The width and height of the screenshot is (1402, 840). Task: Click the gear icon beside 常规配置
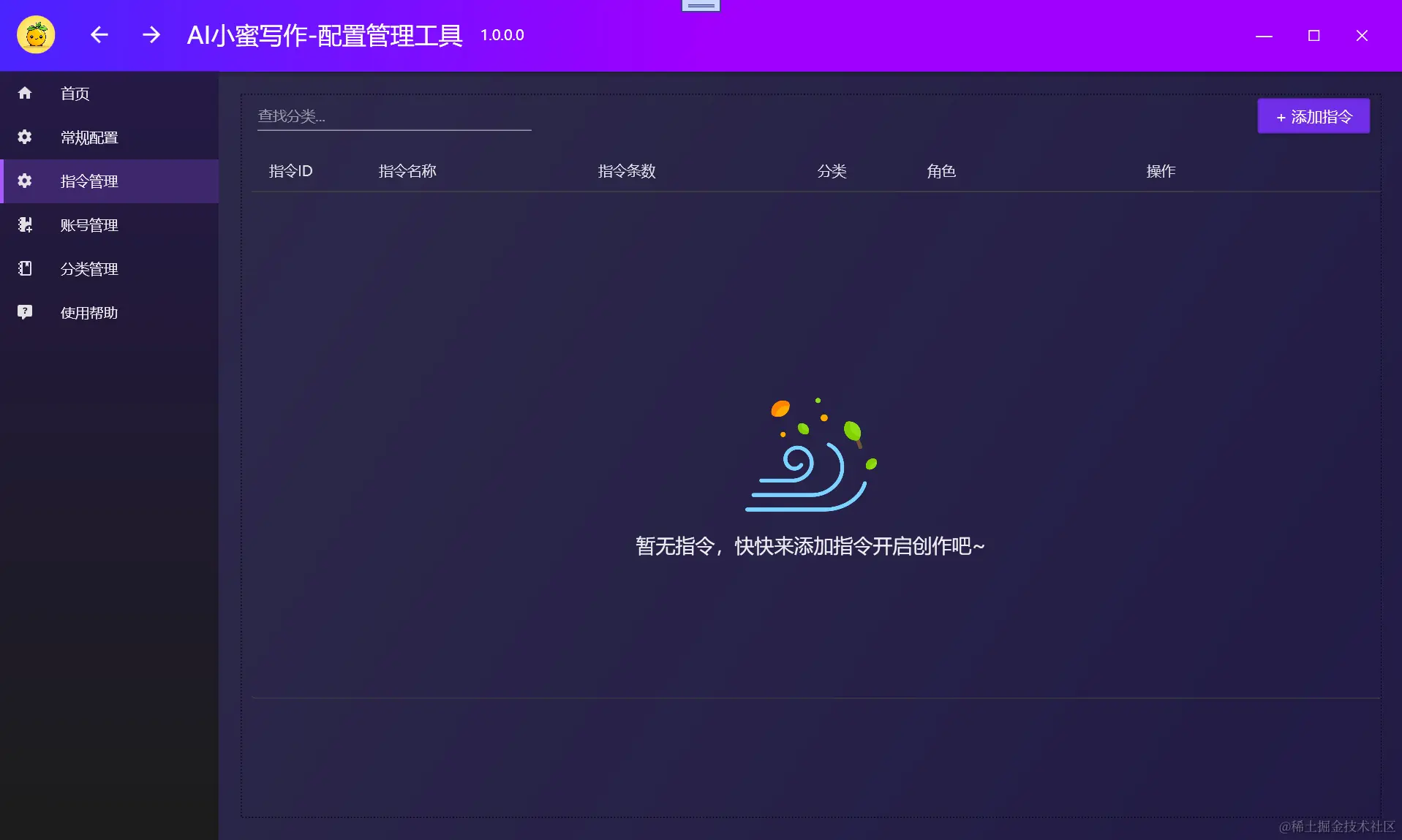coord(25,137)
